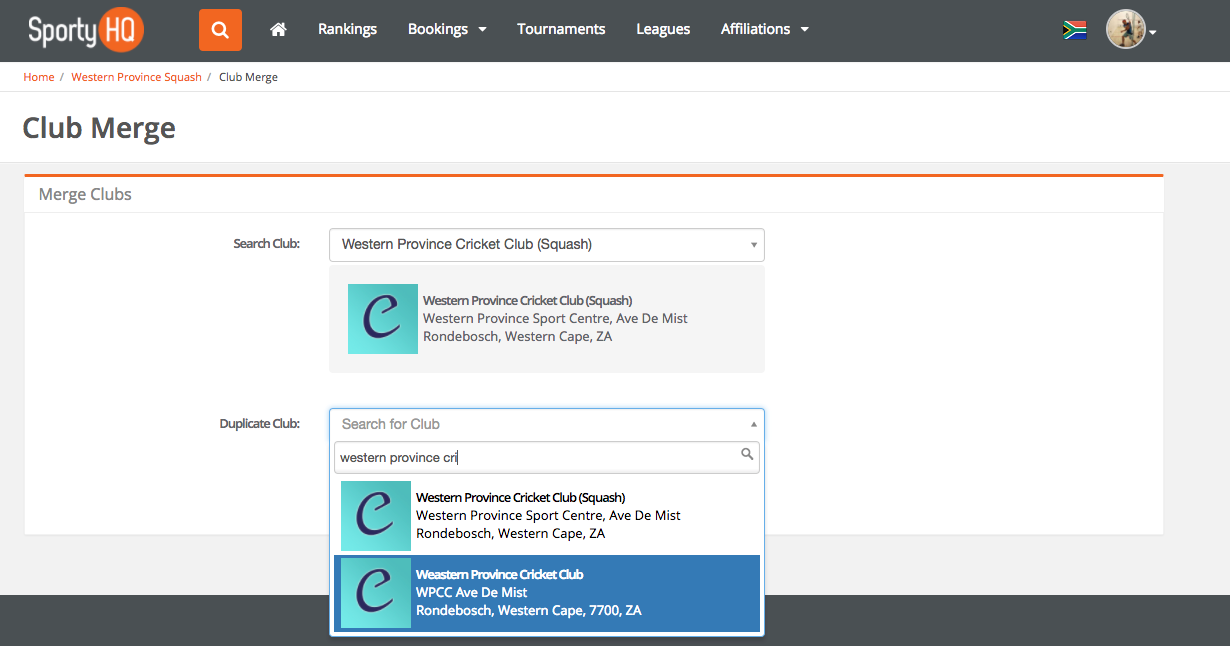This screenshot has width=1230, height=646.
Task: Open the orange search button
Action: (x=220, y=30)
